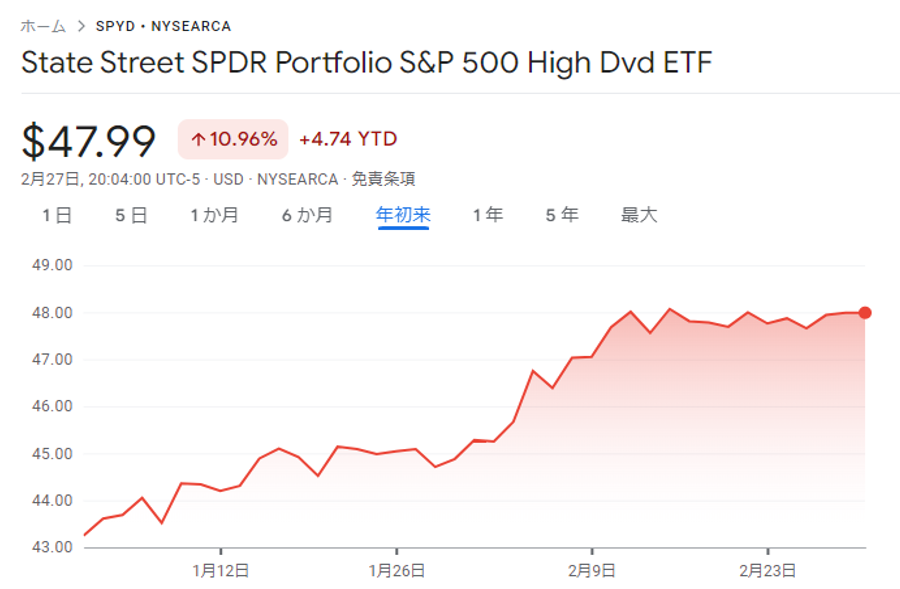The image size is (900, 589).
Task: Select the 年初来 tab
Action: click(403, 215)
